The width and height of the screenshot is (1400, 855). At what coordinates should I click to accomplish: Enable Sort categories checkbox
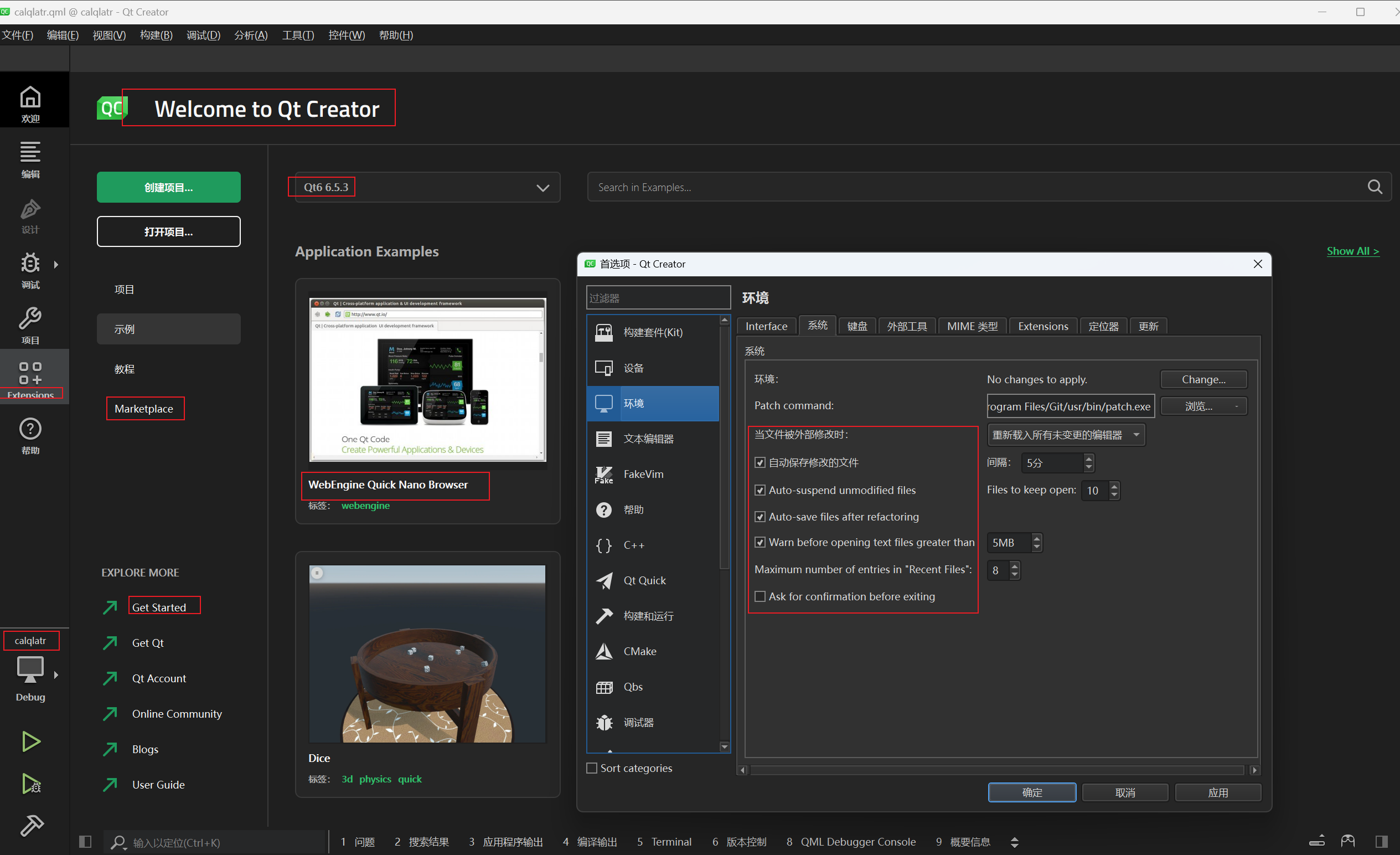[591, 768]
